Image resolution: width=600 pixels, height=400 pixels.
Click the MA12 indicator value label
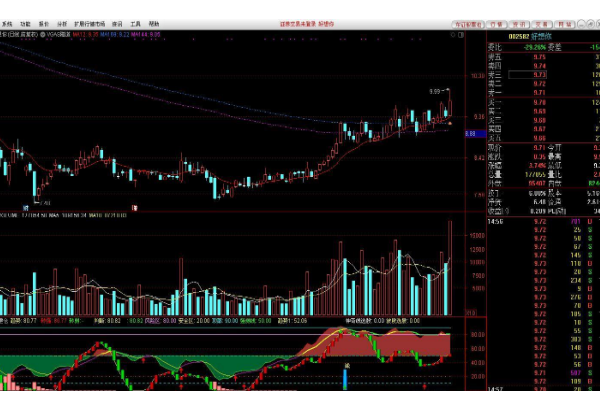[86, 34]
